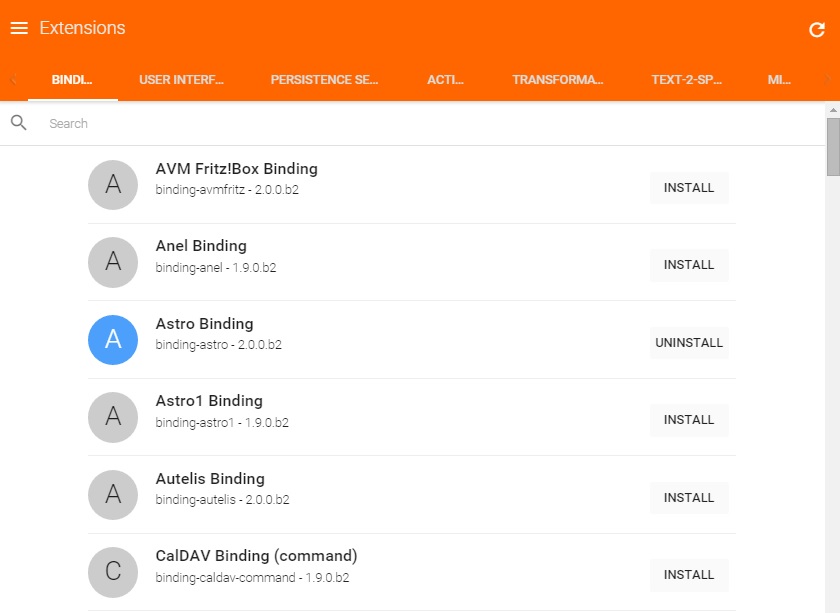Open the hamburger menu icon
Screen dimensions: 840x613
19,28
